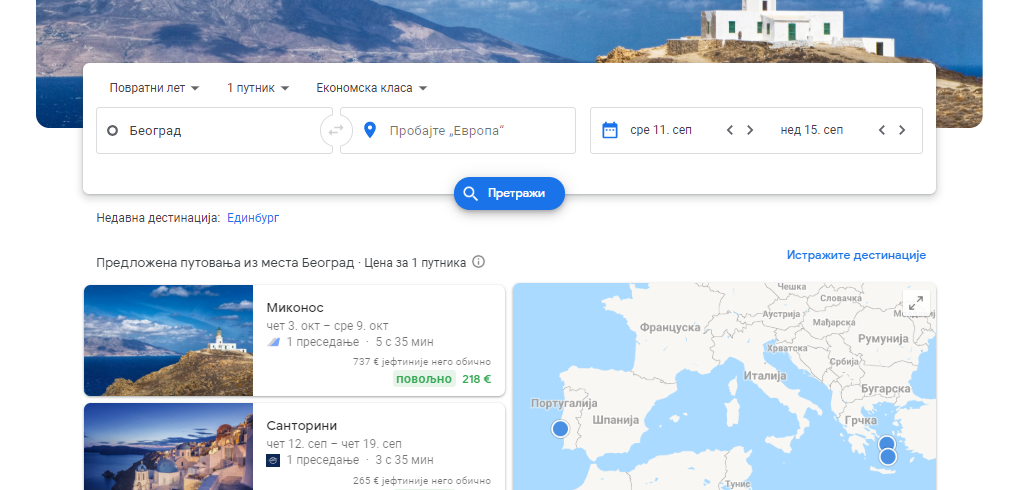1016x490 pixels.
Task: Click previous day arrow for departure date
Action: pyautogui.click(x=730, y=130)
